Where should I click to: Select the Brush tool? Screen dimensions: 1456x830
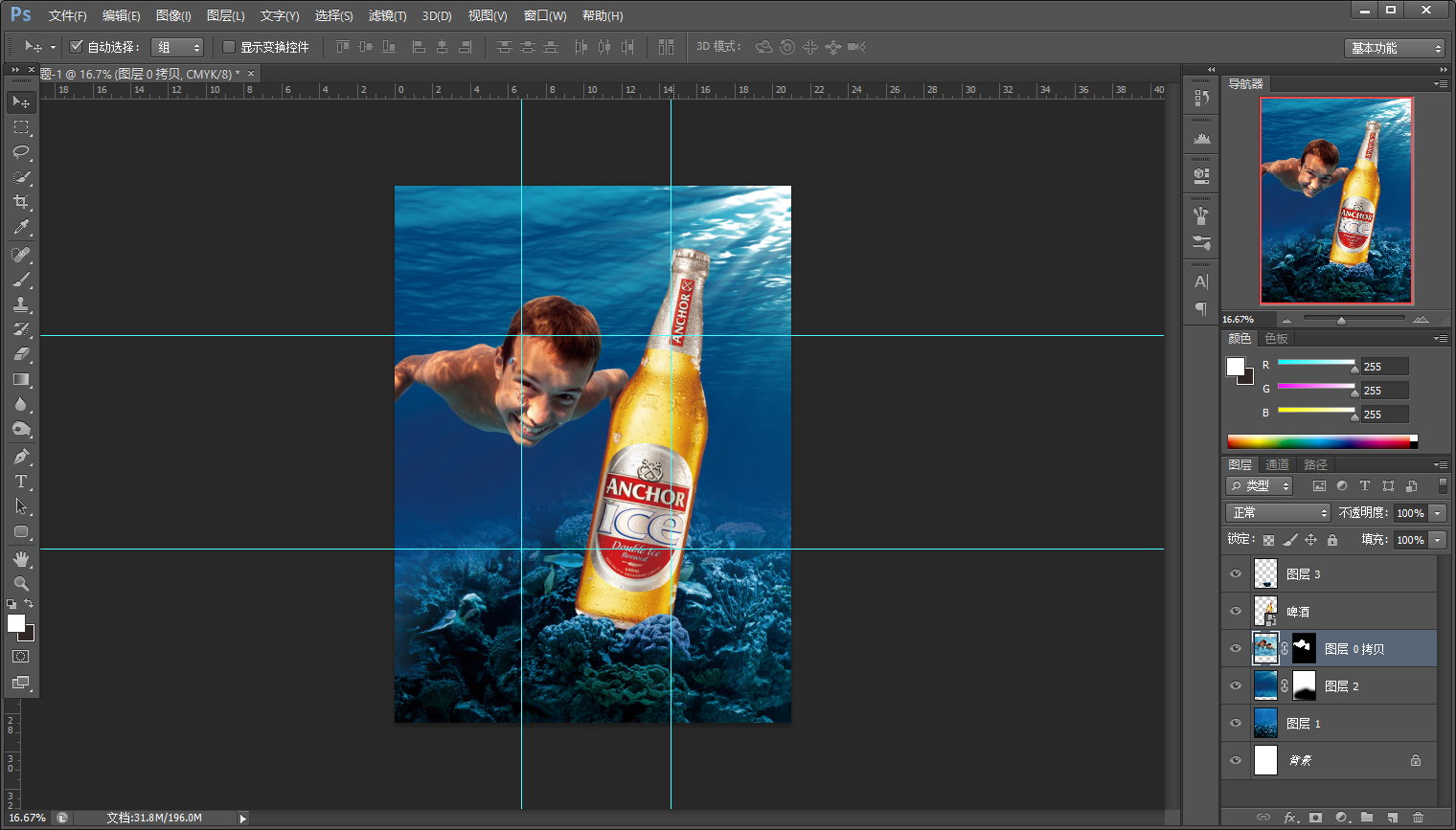(21, 280)
